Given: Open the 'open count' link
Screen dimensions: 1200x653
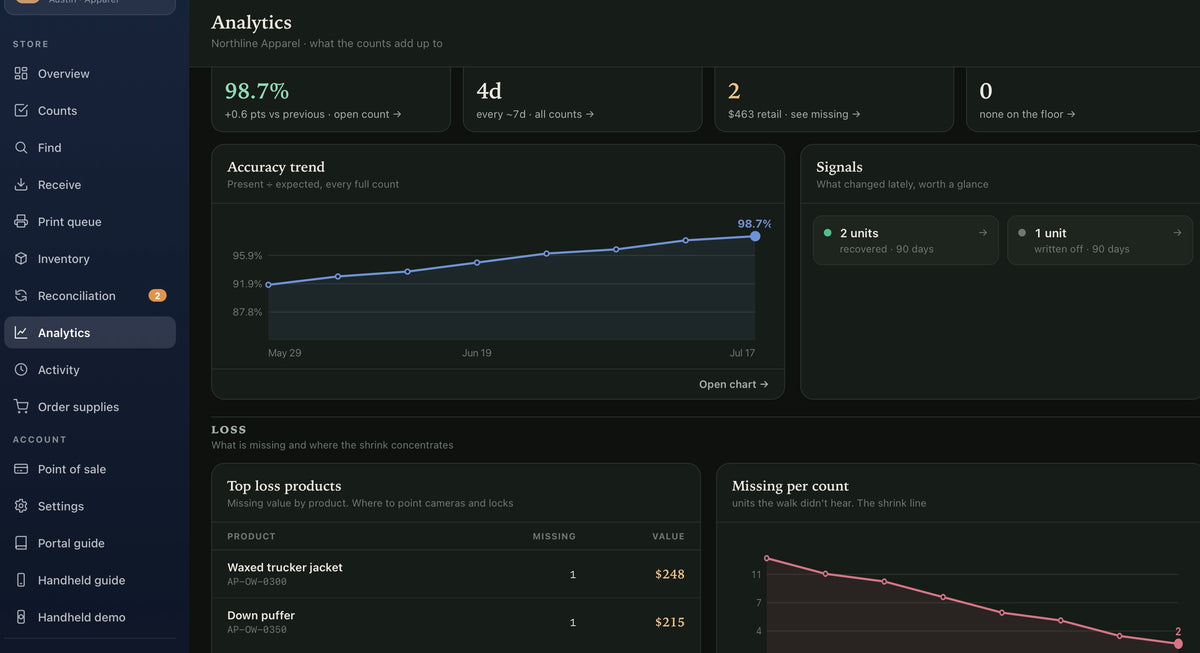Looking at the screenshot, I should (368, 114).
